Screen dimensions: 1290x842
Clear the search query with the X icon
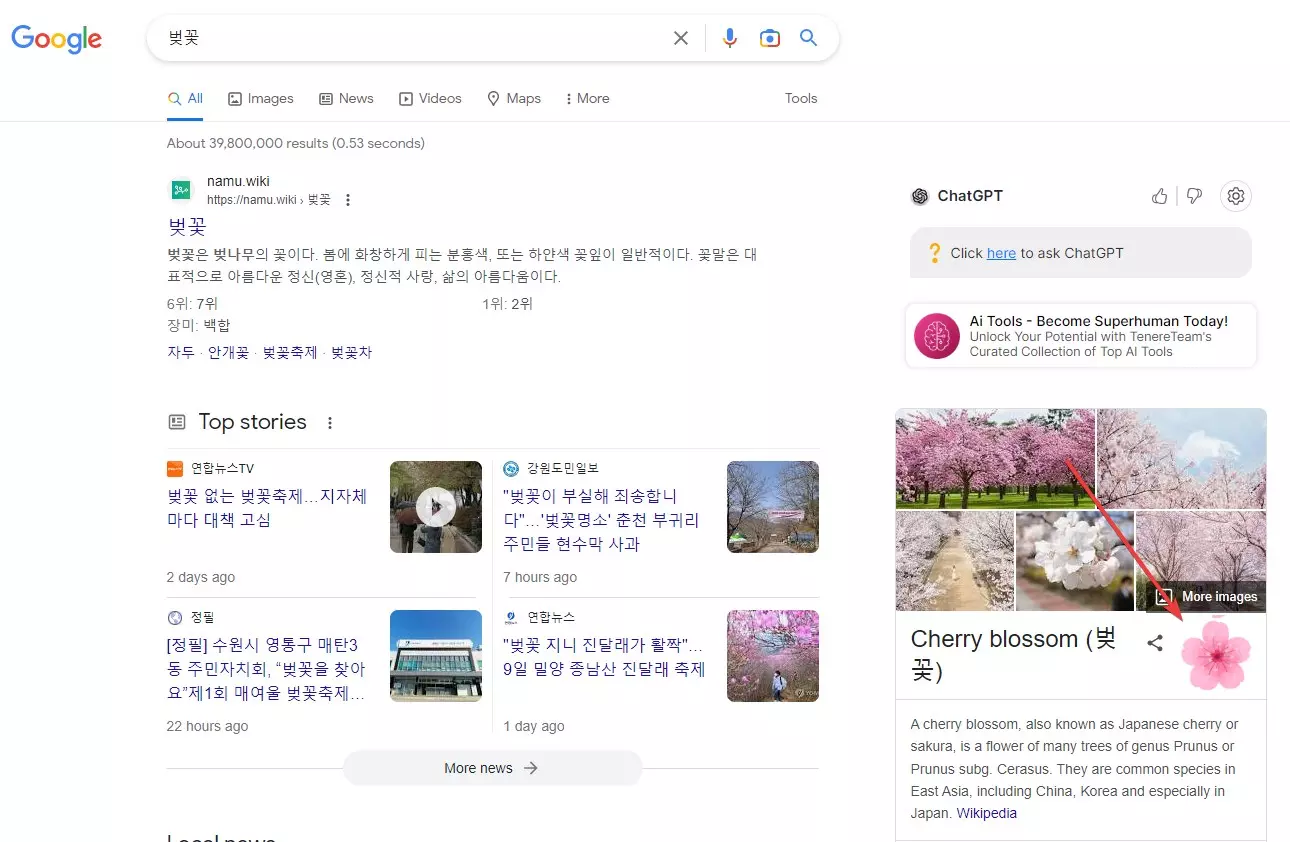pyautogui.click(x=681, y=37)
